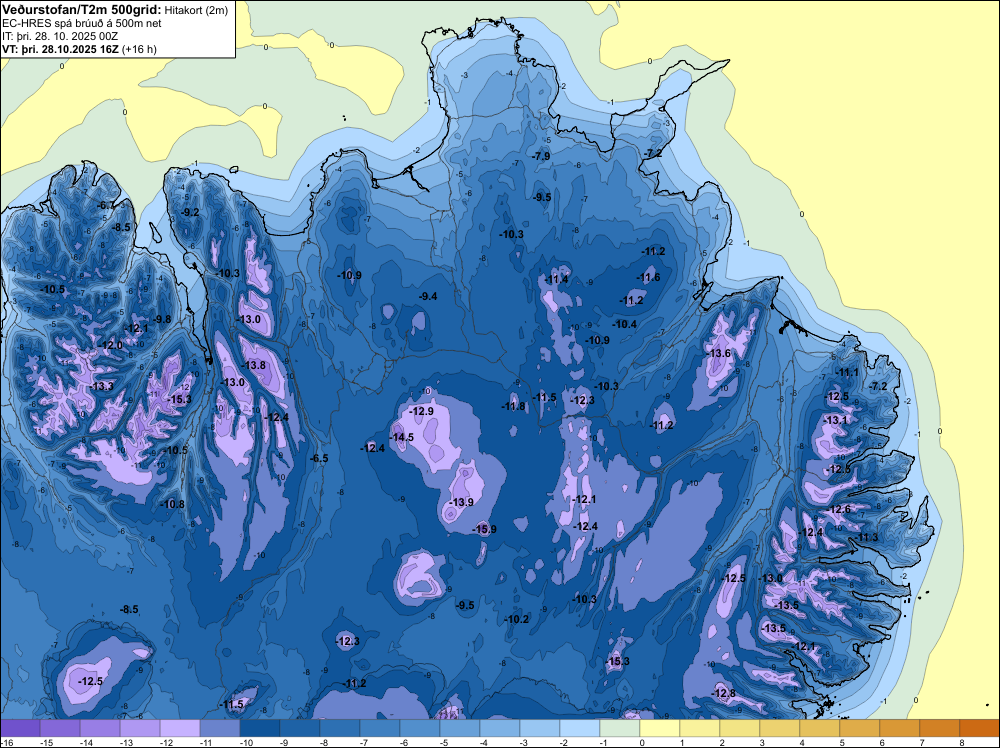Click the -9.2 temperature value
This screenshot has width=1000, height=748.
[190, 212]
